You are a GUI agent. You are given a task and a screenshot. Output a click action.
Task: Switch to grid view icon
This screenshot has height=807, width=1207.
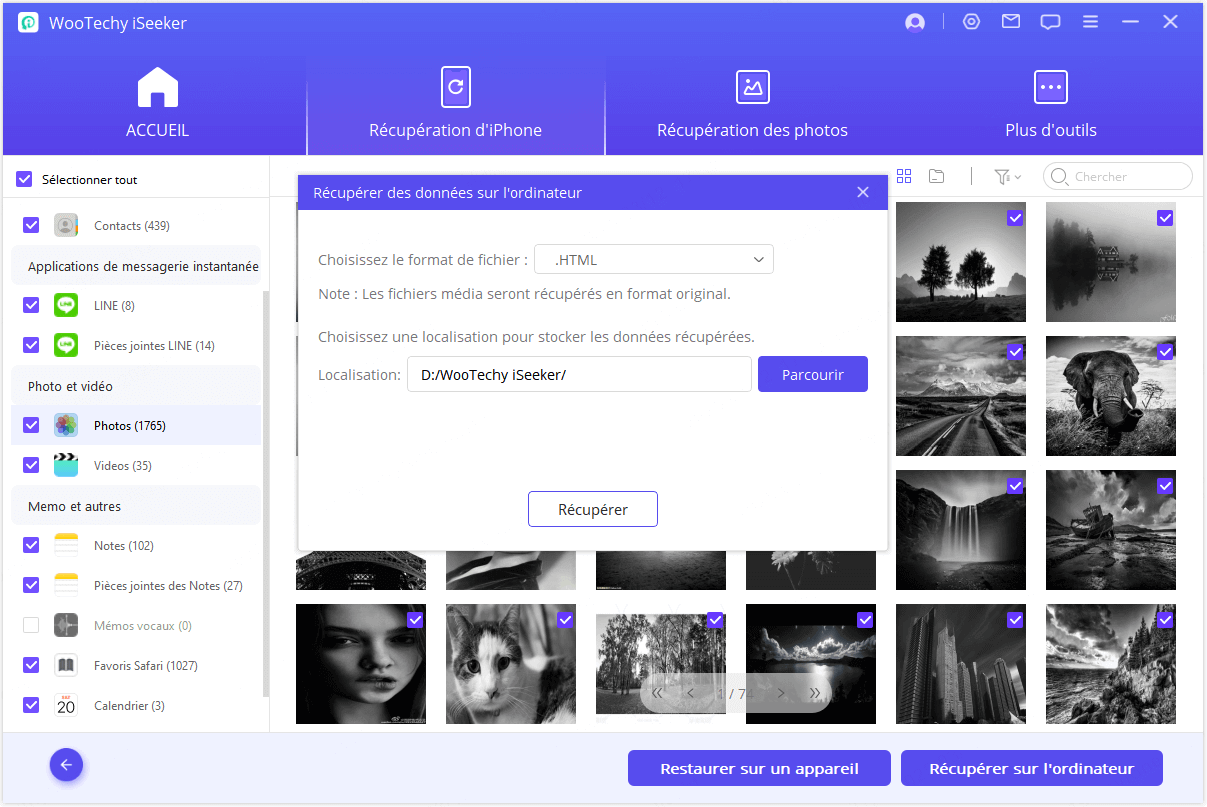point(904,177)
